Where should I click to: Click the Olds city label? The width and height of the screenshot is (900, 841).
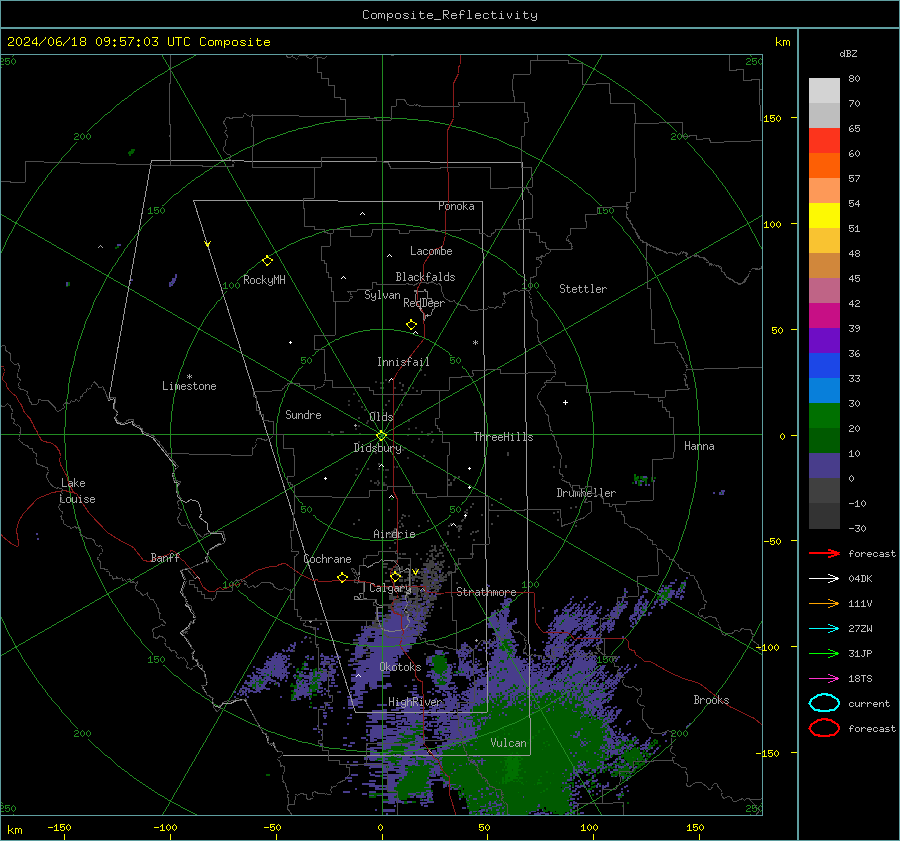click(381, 417)
